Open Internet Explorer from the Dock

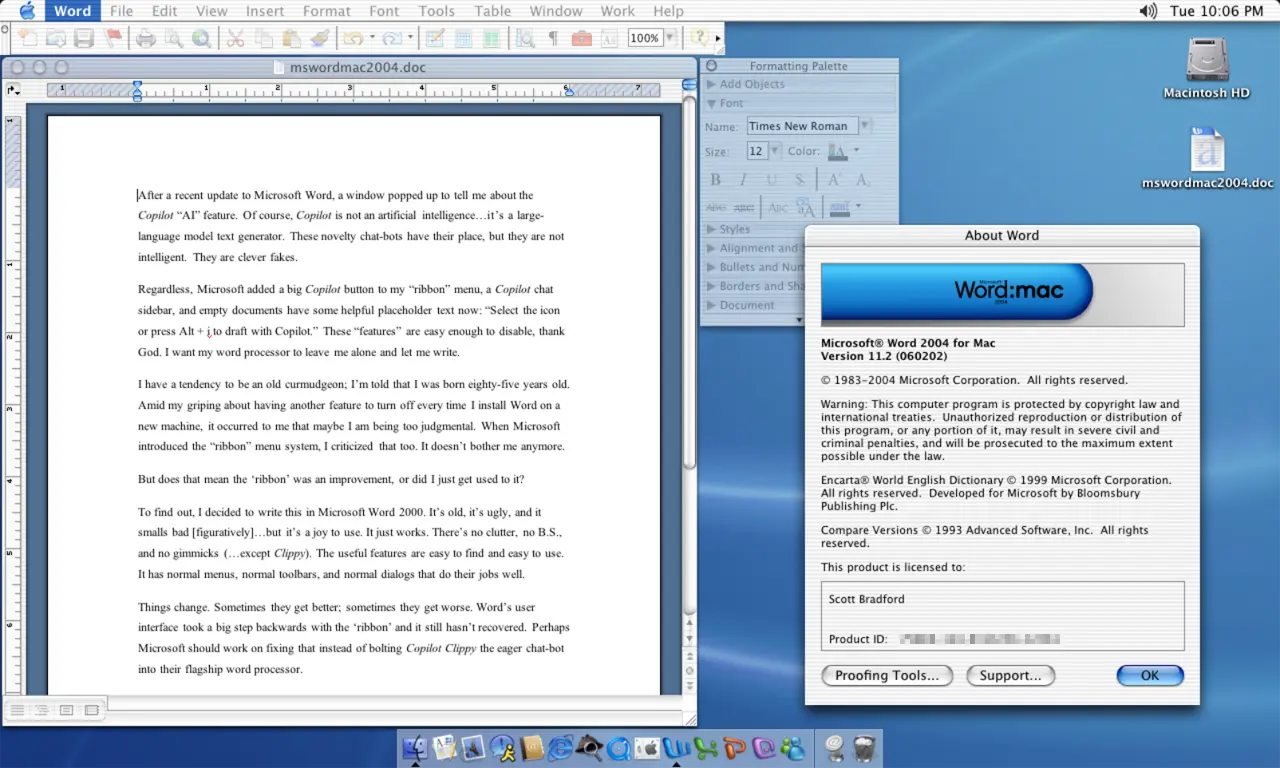click(x=561, y=747)
